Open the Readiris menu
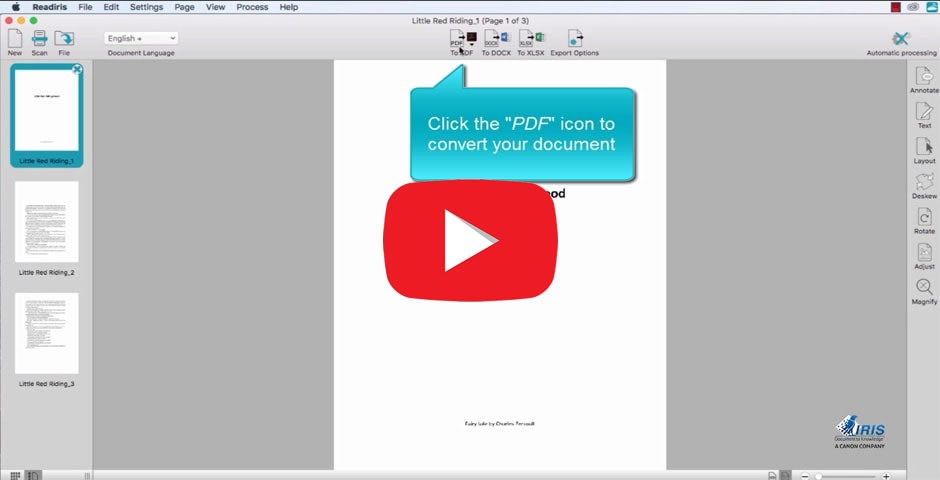The width and height of the screenshot is (940, 480). click(50, 7)
